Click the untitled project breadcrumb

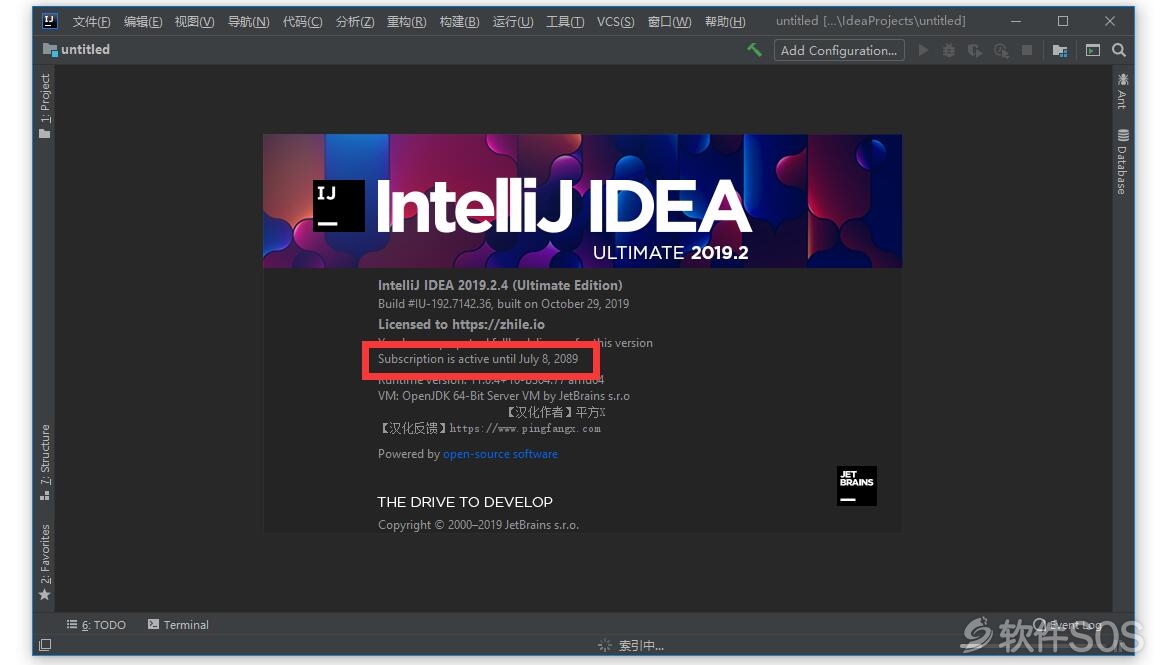77,50
